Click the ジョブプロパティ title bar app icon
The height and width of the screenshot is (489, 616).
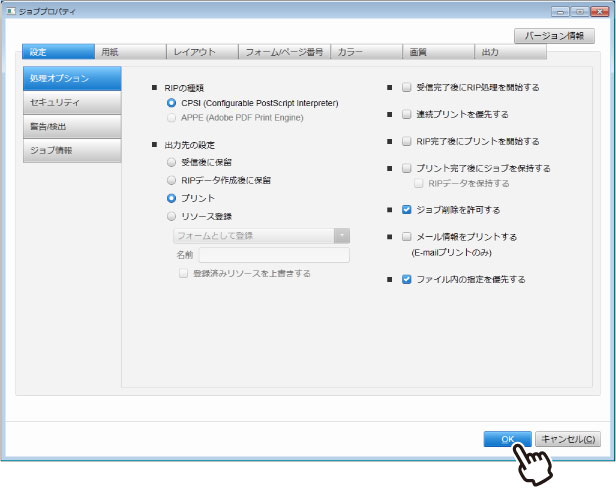[x=11, y=11]
